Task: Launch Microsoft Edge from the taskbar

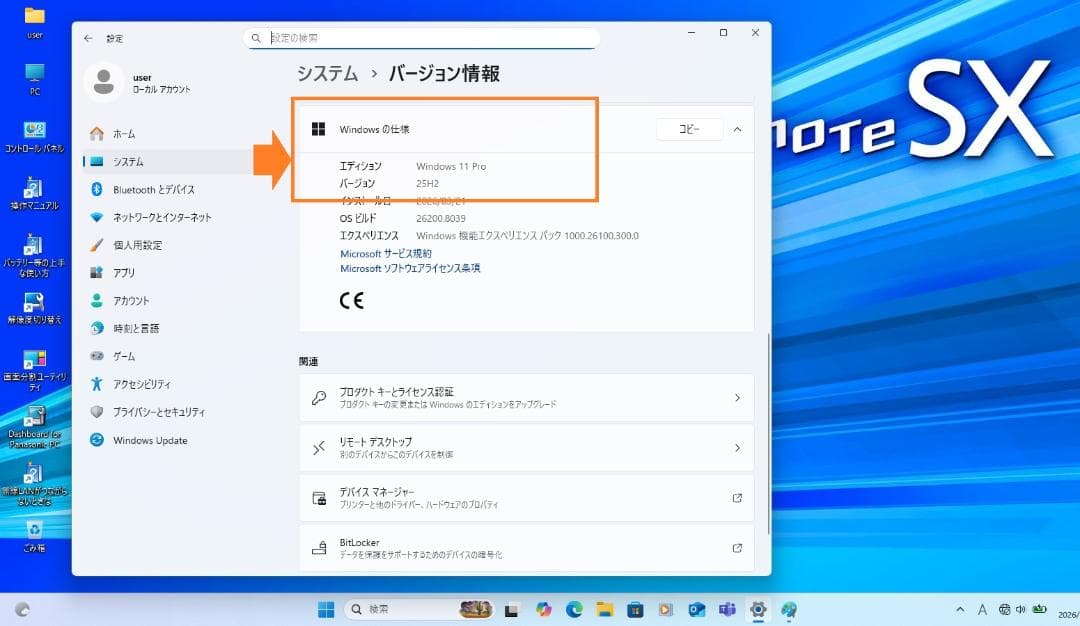Action: [574, 609]
